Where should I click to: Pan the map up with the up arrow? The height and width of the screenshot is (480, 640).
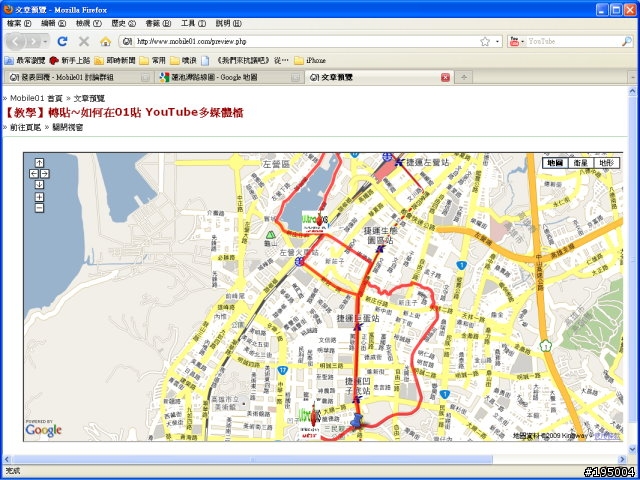(39, 163)
